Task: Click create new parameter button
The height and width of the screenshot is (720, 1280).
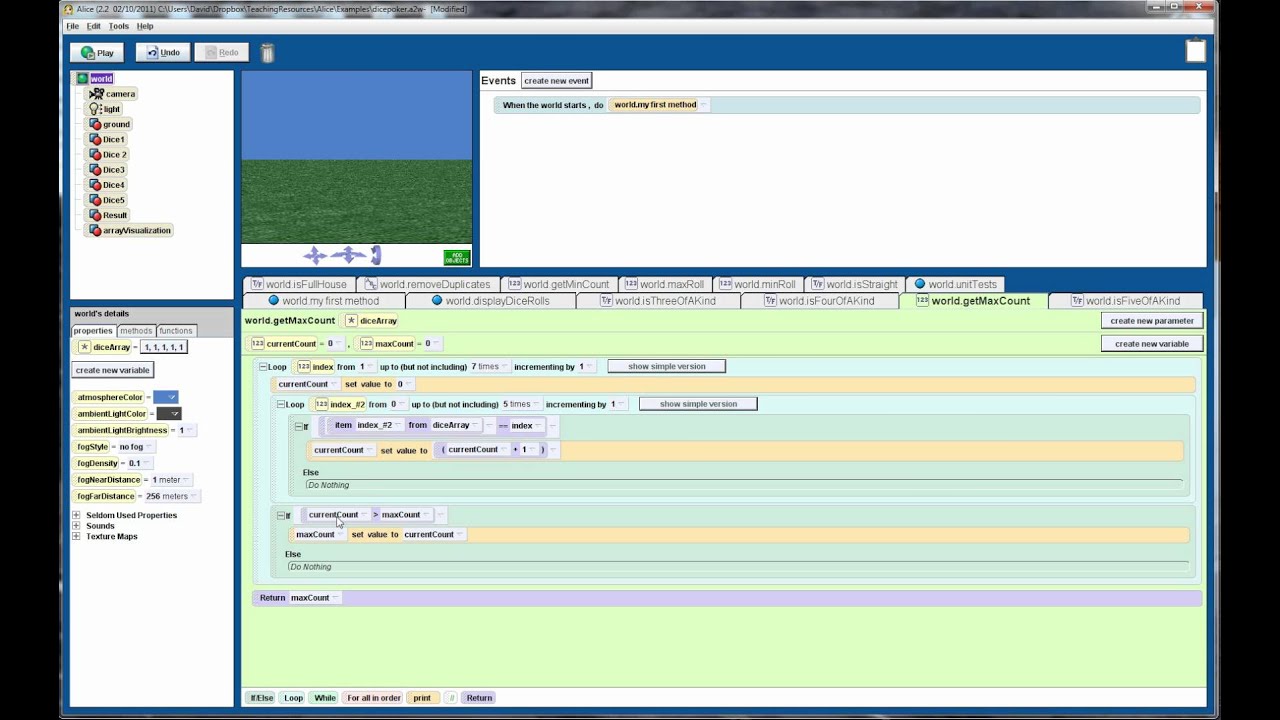Action: [x=1152, y=321]
